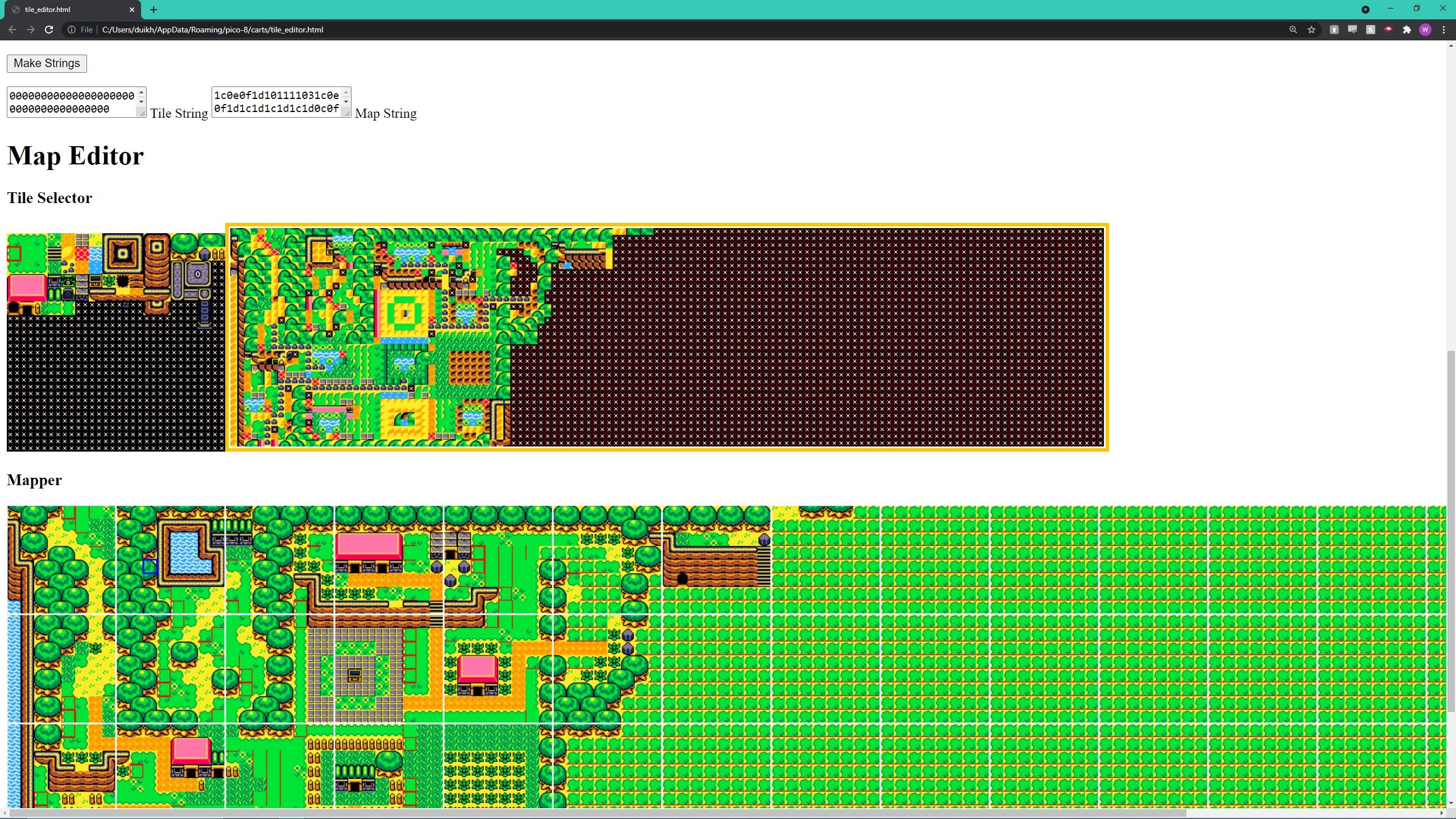Viewport: 1456px width, 819px height.
Task: Open the W profile avatar
Action: [x=1425, y=30]
